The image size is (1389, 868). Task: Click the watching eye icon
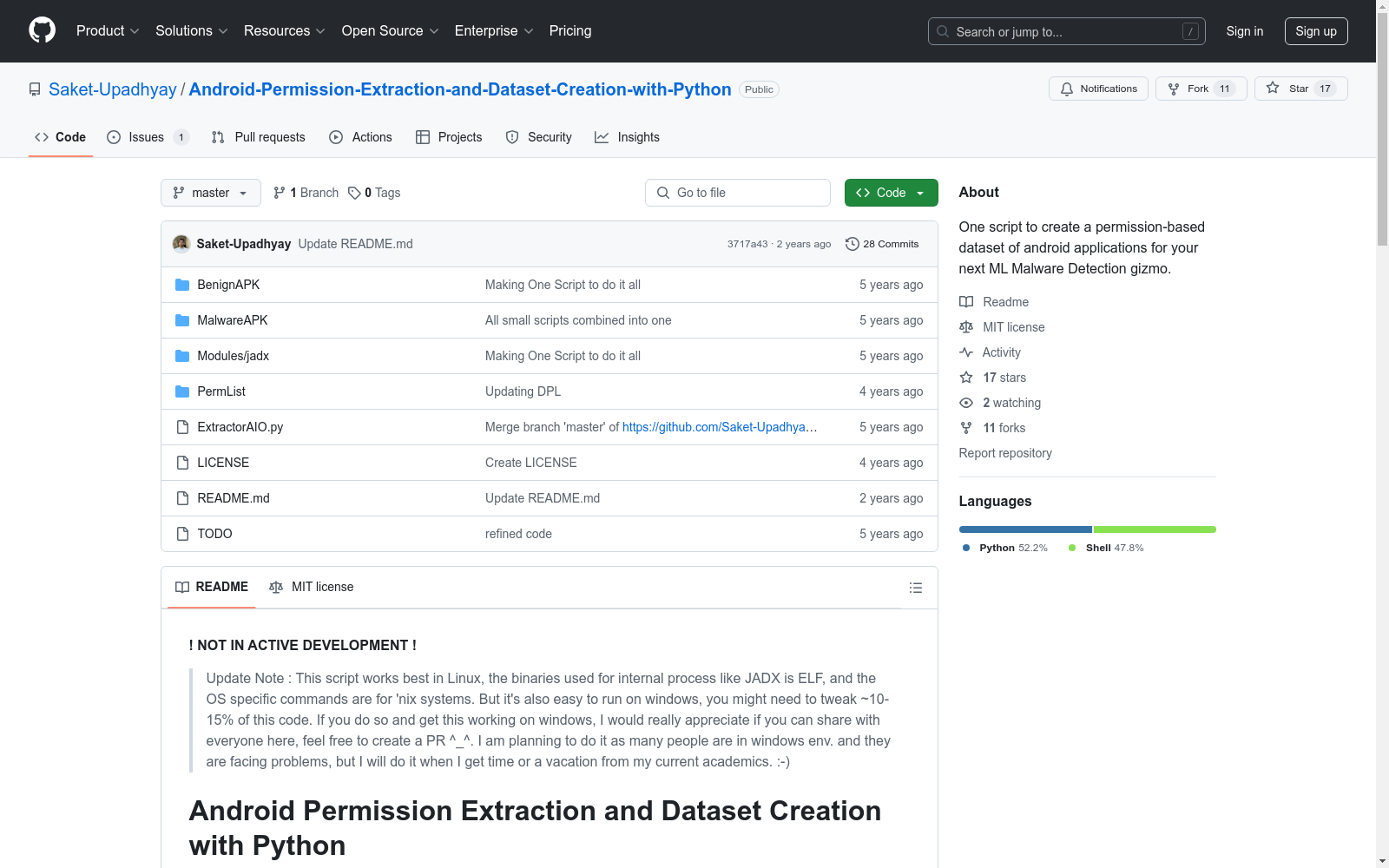click(966, 403)
